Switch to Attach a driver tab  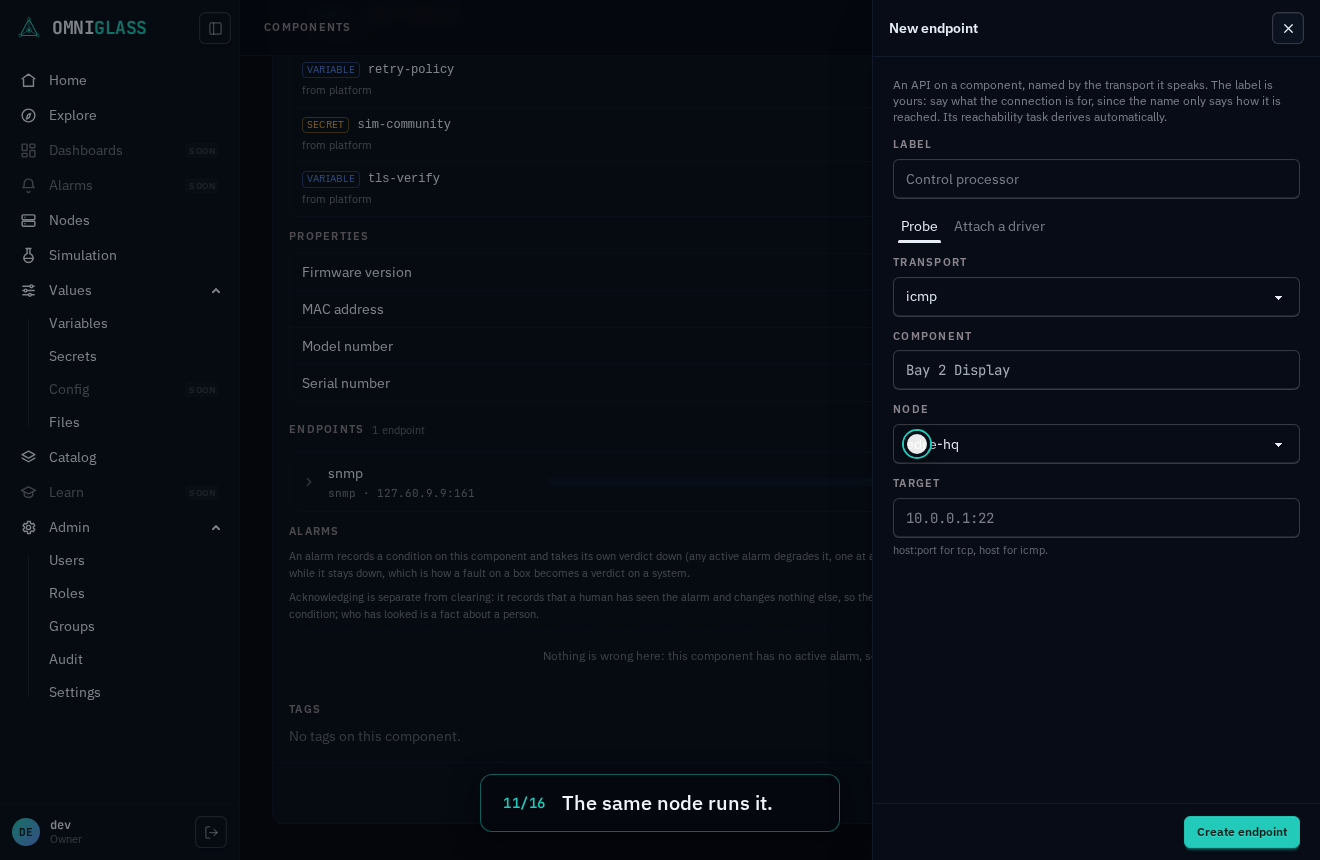pos(999,226)
